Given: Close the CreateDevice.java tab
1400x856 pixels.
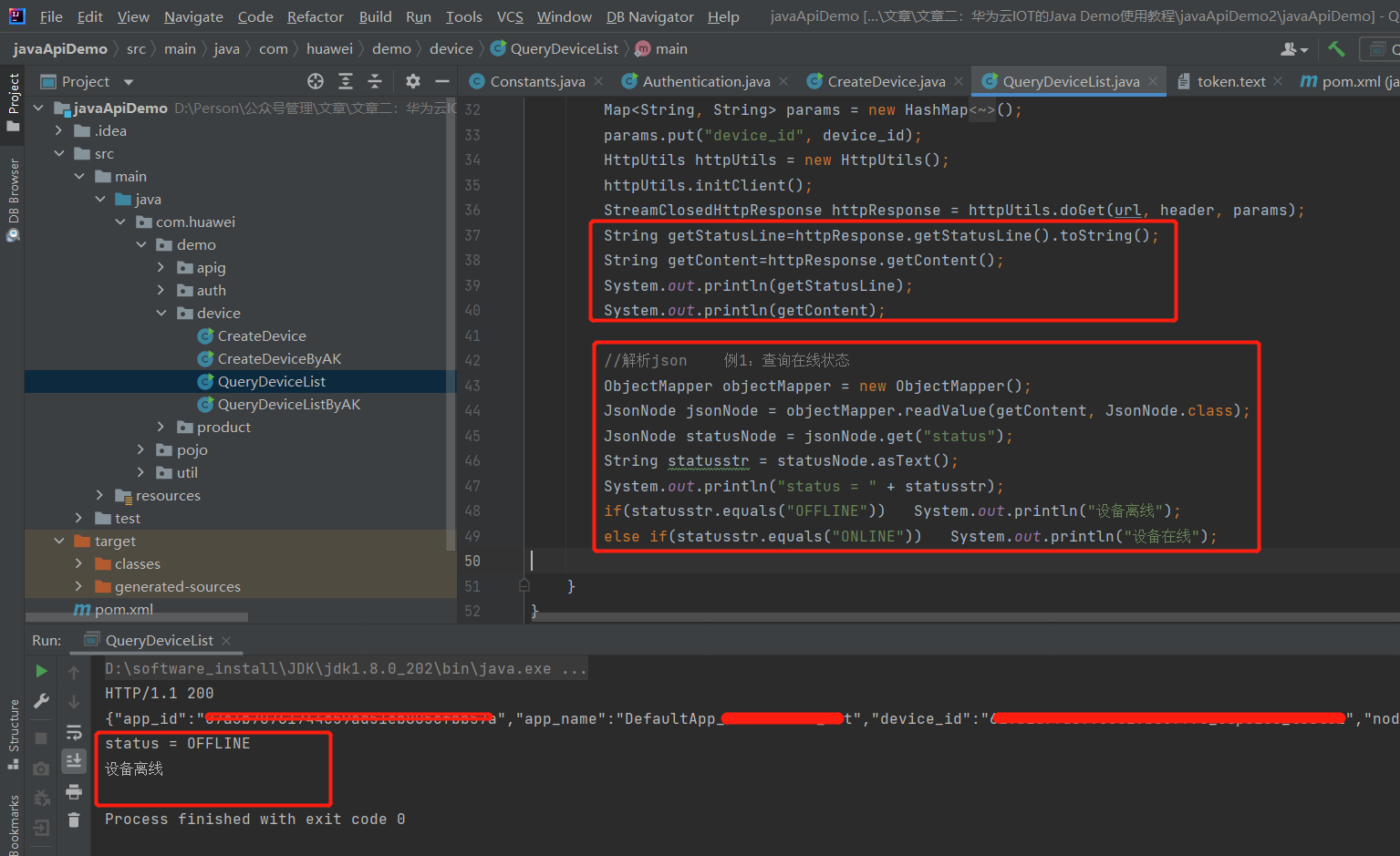Looking at the screenshot, I should click(x=959, y=81).
